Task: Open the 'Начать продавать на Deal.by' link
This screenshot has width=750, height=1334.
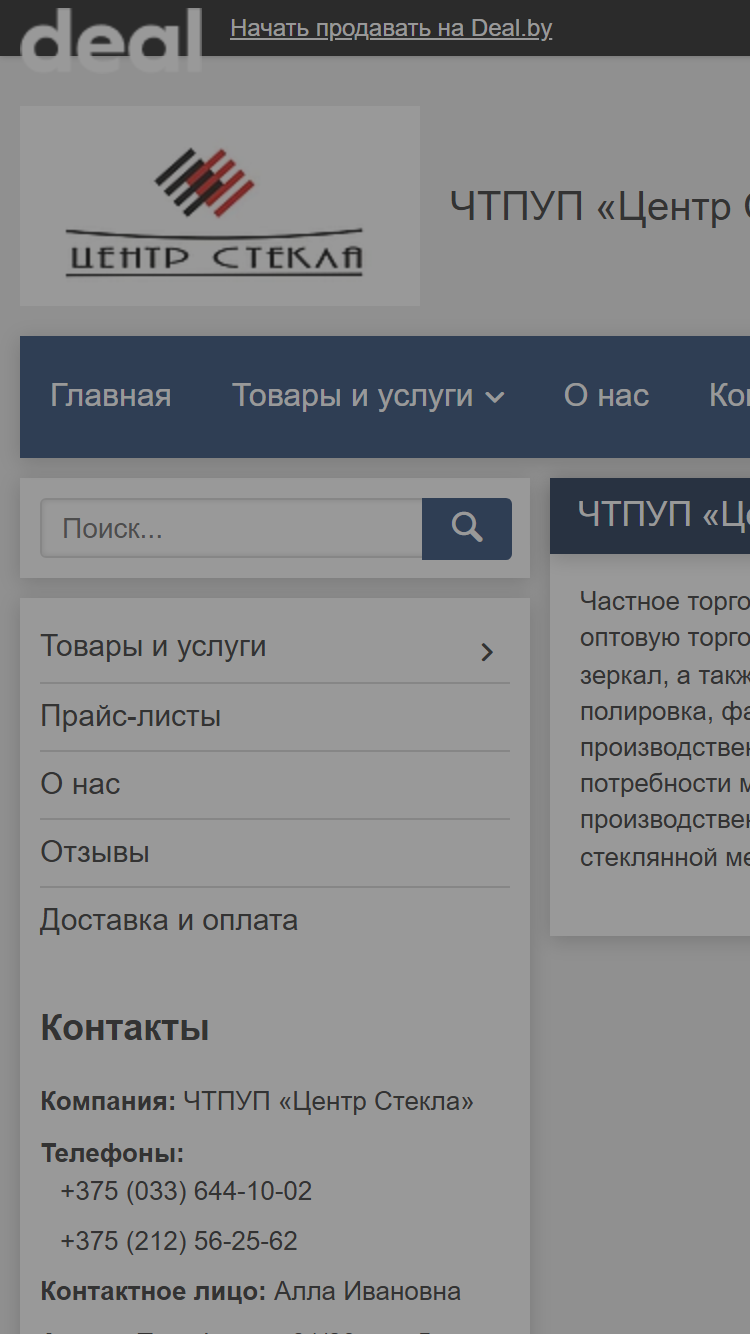Action: pos(391,28)
